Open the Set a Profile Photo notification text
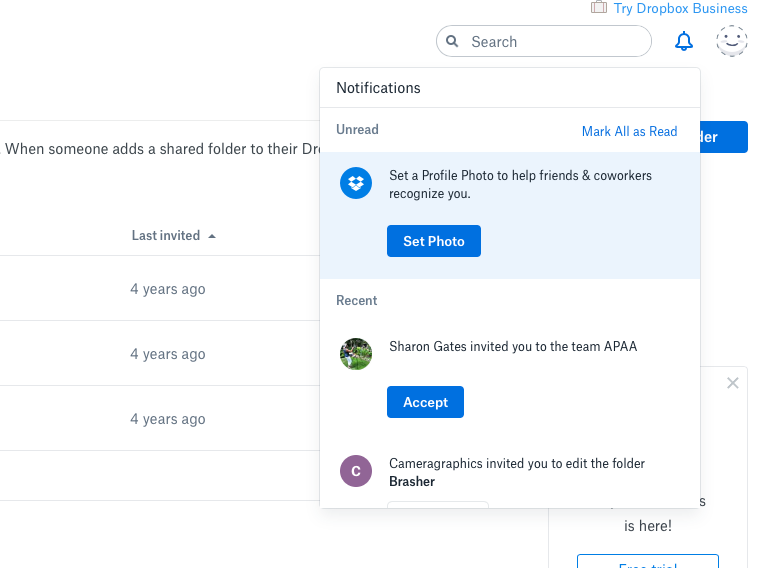 (x=520, y=184)
